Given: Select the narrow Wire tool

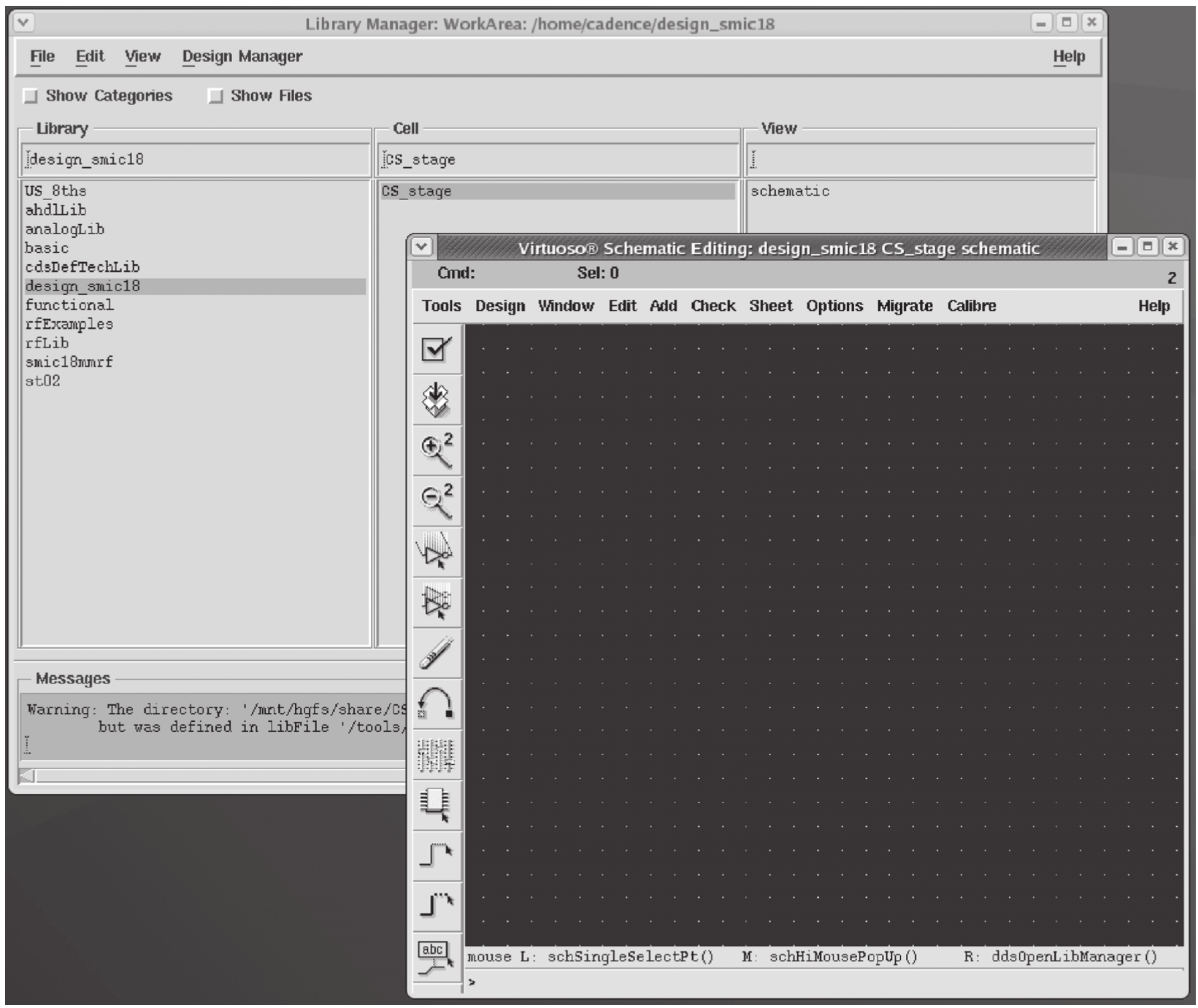Looking at the screenshot, I should 437,854.
